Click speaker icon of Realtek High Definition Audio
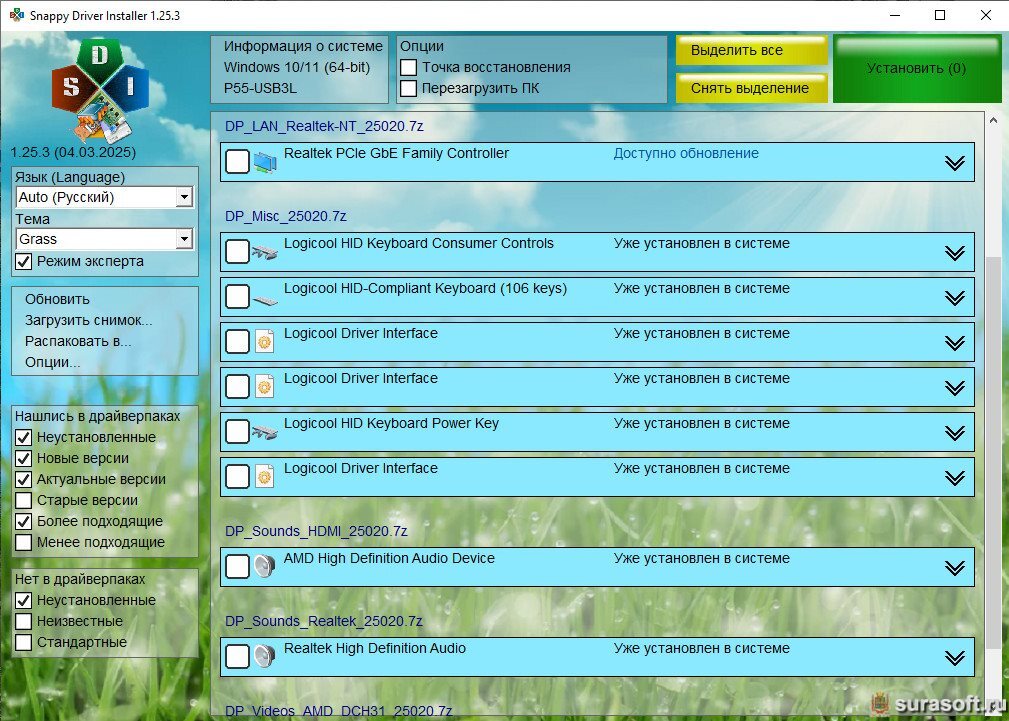 264,657
